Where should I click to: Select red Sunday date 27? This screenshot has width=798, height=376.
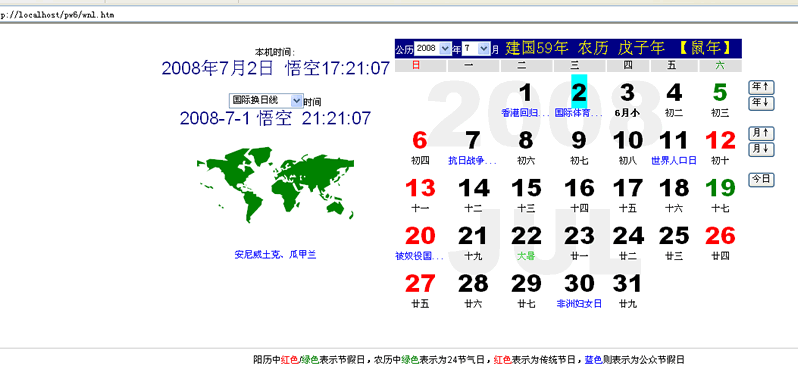point(420,284)
